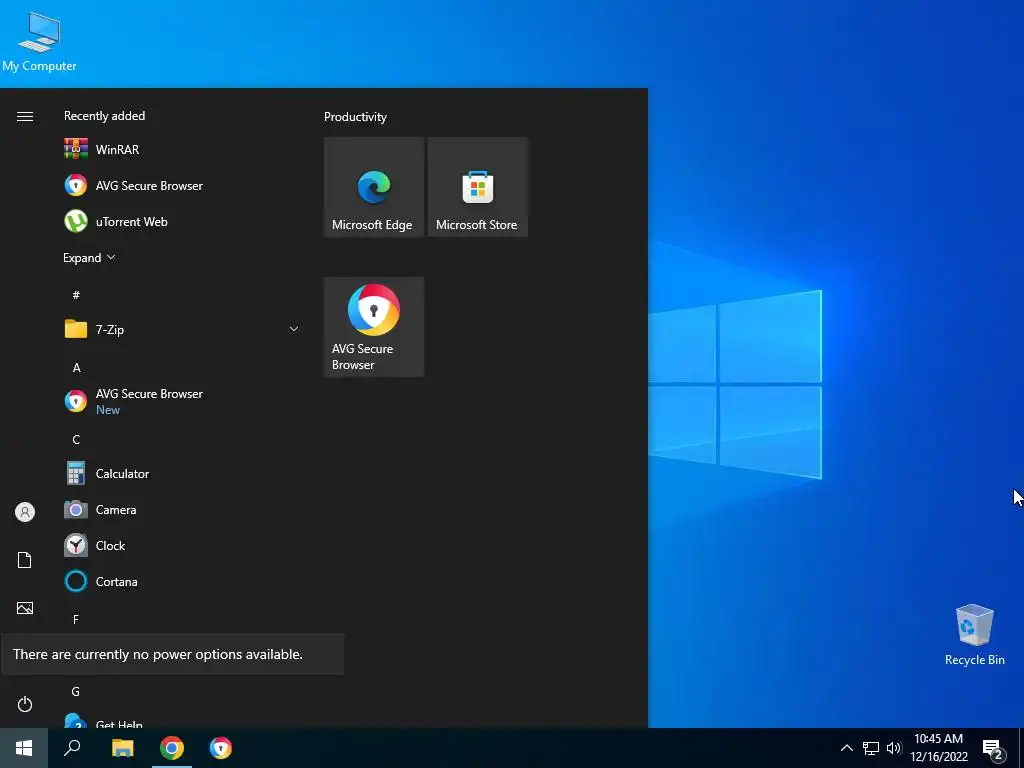Switch to Google Chrome on taskbar
Image resolution: width=1024 pixels, height=768 pixels.
[172, 748]
